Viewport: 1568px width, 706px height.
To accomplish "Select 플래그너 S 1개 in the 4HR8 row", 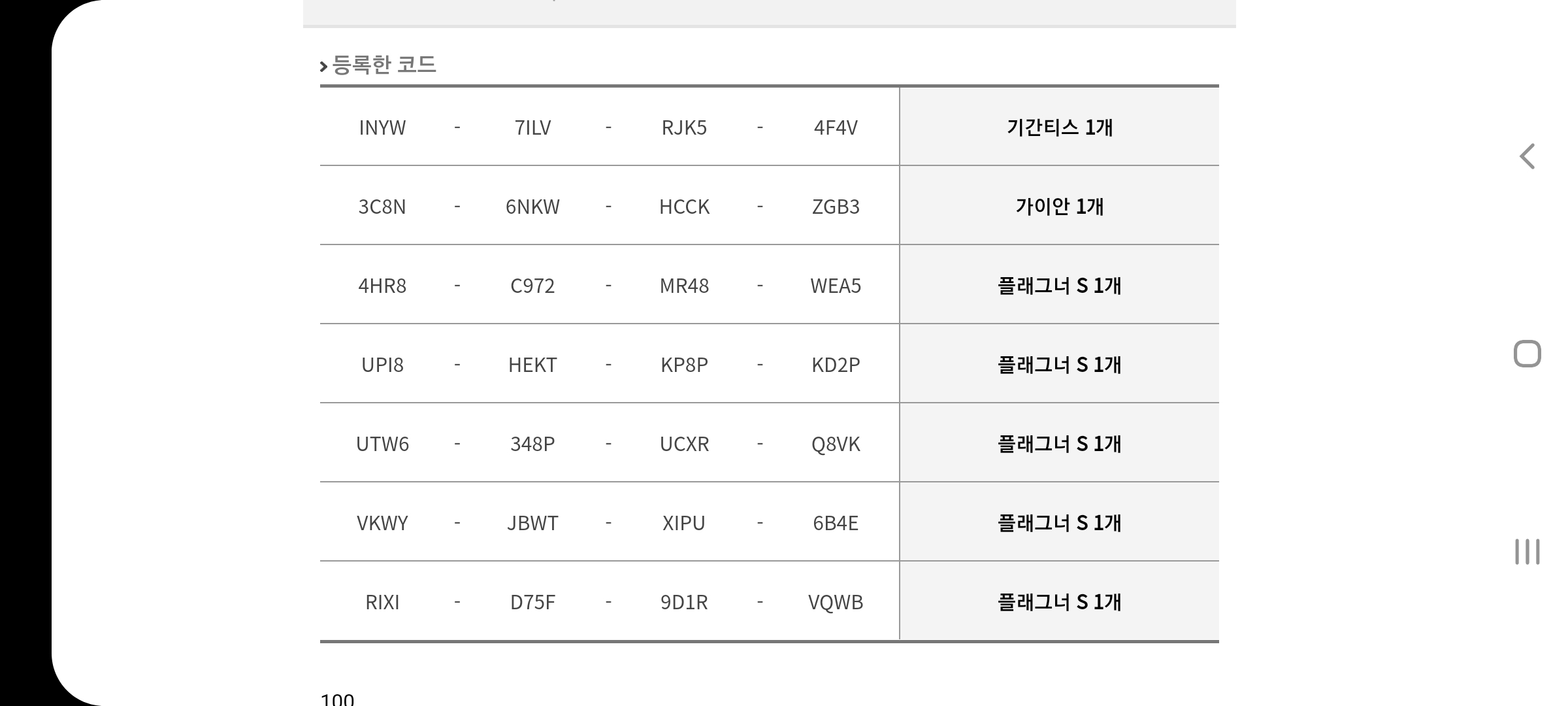I will point(1059,285).
